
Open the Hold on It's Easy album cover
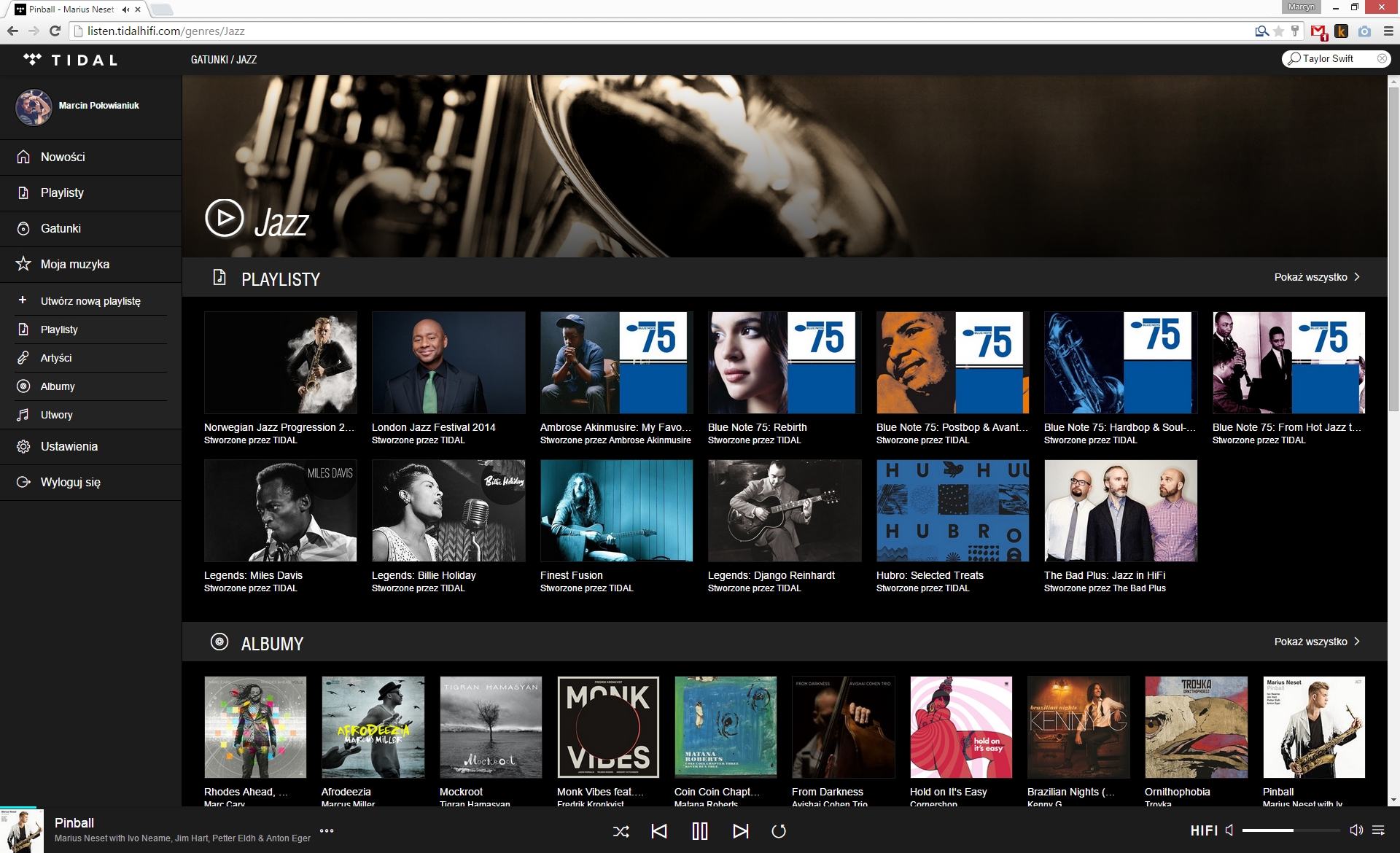pos(961,728)
